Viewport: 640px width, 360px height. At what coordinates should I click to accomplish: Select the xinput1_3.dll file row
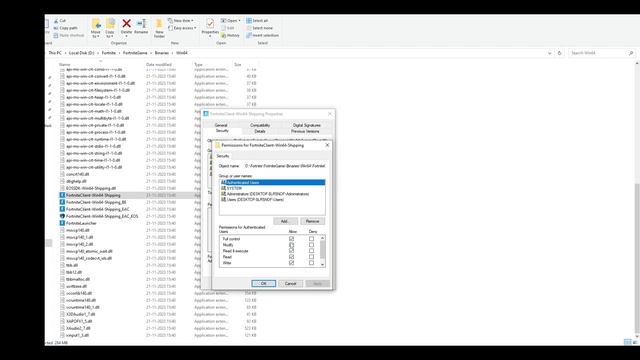point(158,335)
